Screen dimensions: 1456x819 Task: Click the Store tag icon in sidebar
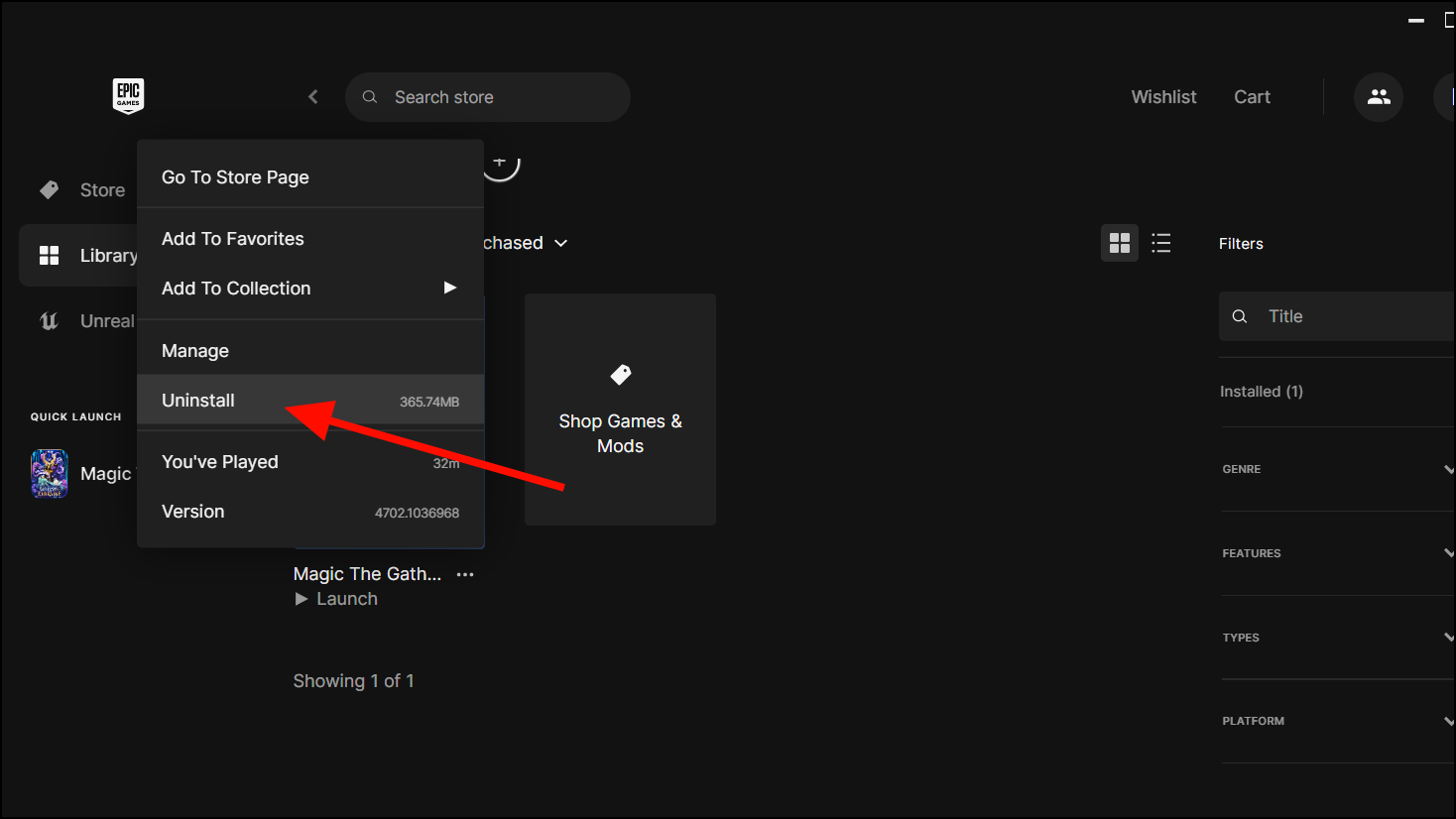point(49,189)
